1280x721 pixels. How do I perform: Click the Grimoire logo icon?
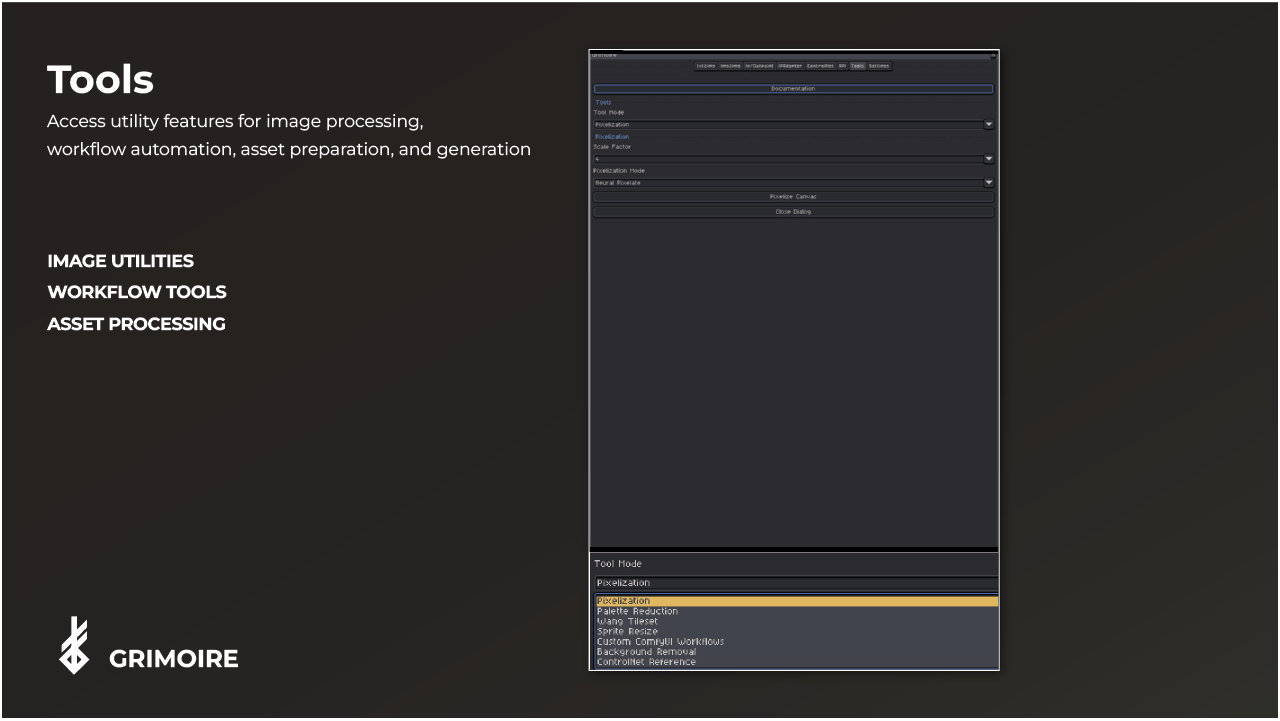[74, 645]
